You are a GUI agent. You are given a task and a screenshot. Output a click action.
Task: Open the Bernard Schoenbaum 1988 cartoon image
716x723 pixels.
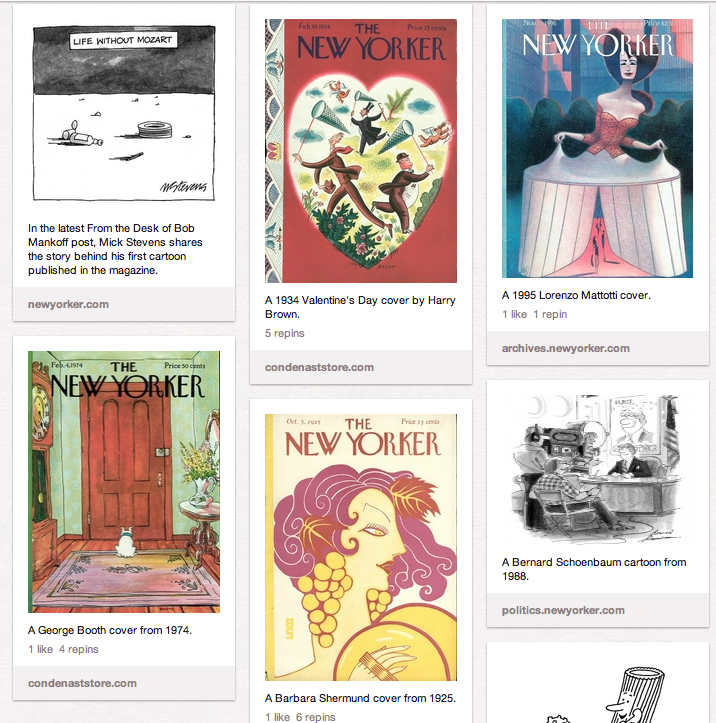(x=597, y=469)
